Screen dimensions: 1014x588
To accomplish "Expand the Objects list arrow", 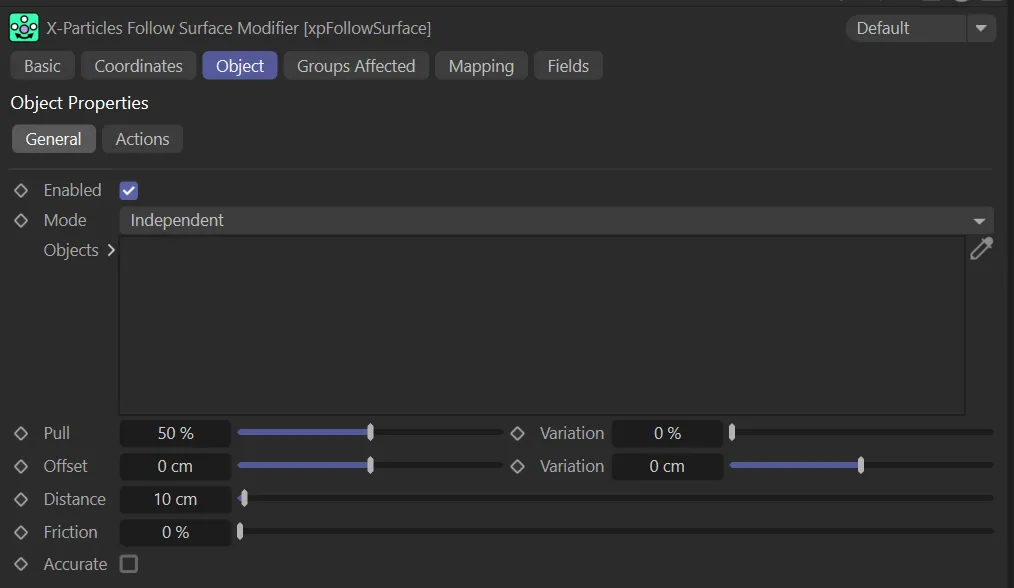I will 111,250.
